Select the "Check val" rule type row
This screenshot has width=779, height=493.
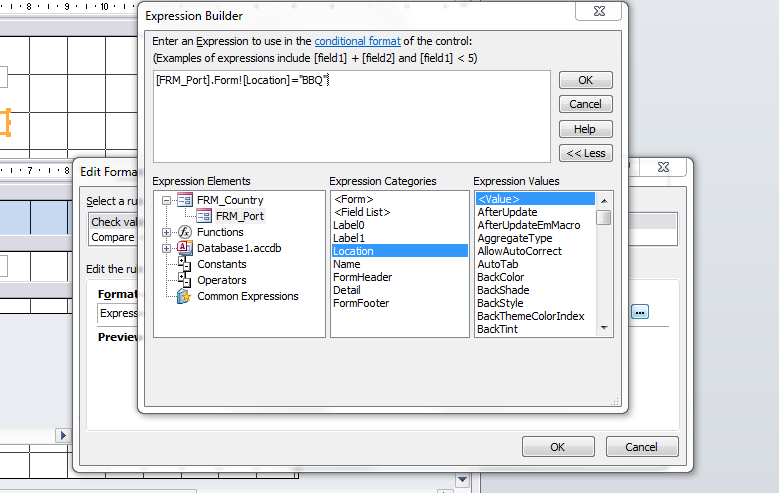[114, 222]
